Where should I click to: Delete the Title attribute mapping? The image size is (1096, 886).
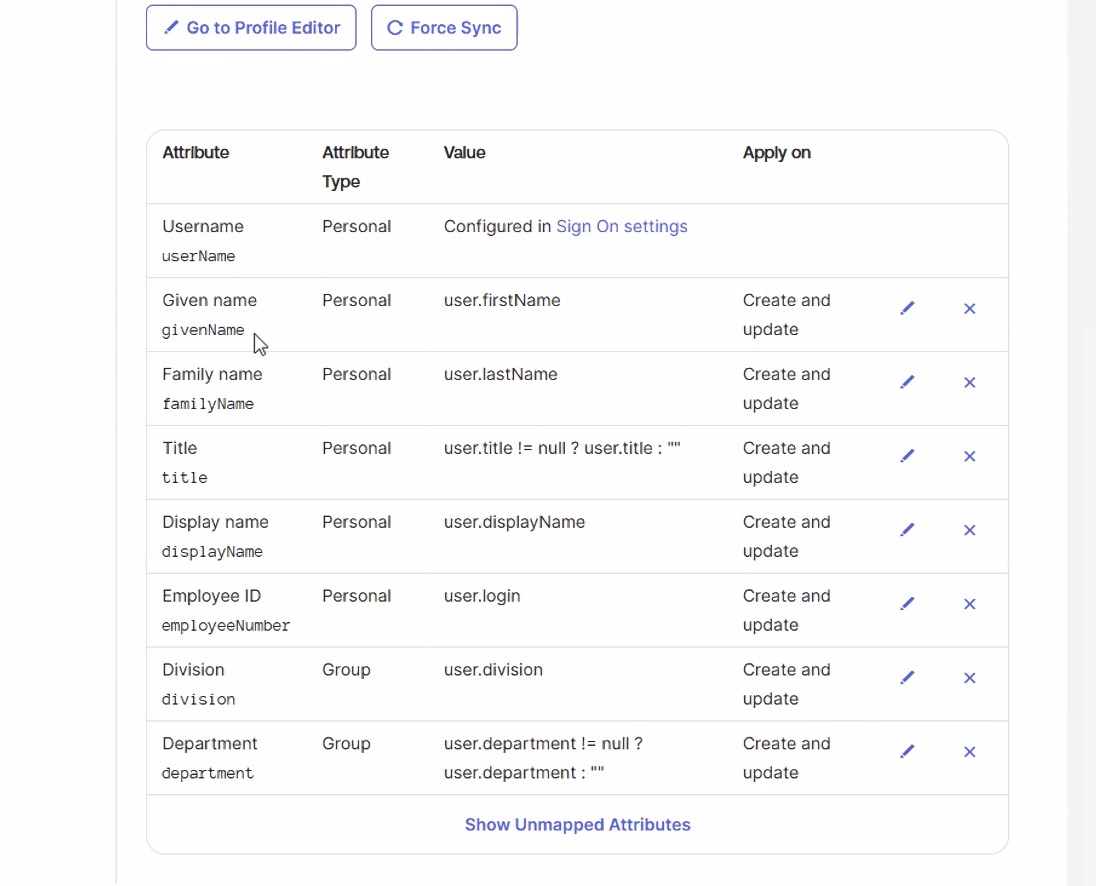[x=969, y=456]
